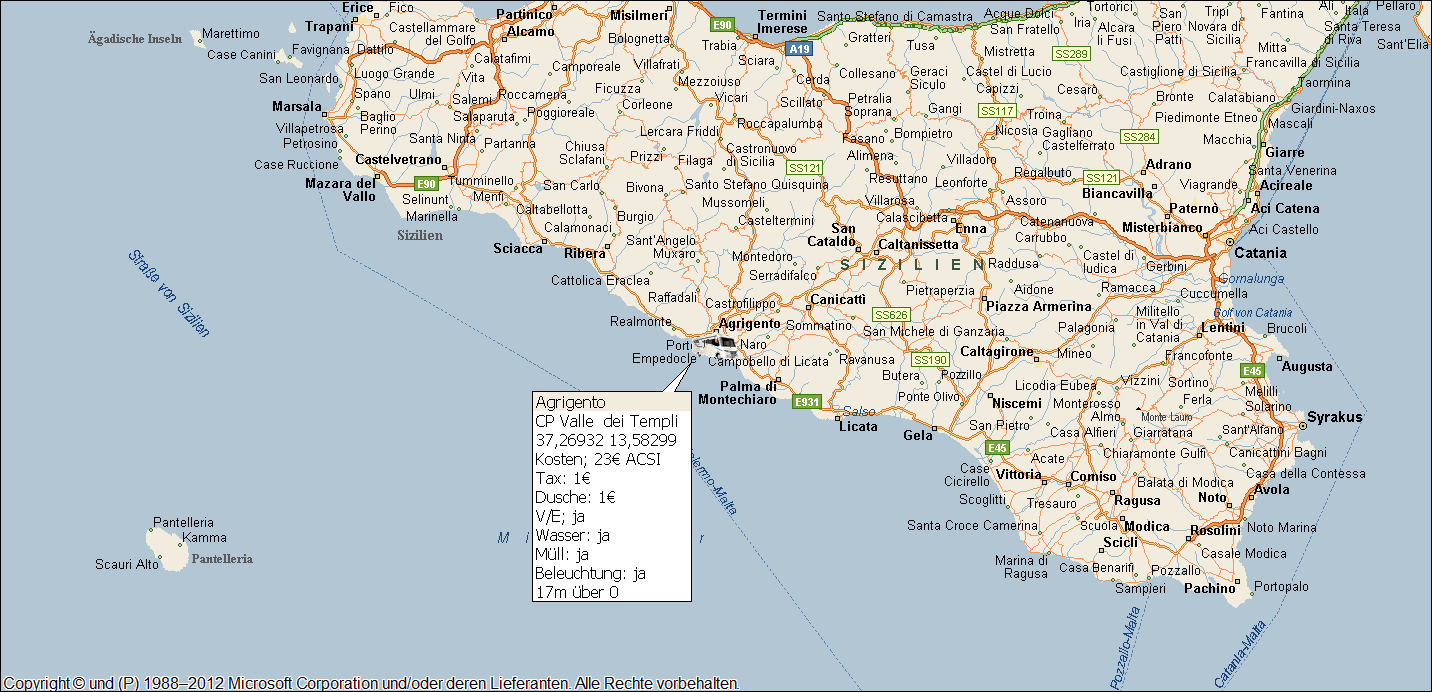Click the blue A19 motorway shield
This screenshot has height=692, width=1432.
click(x=798, y=48)
